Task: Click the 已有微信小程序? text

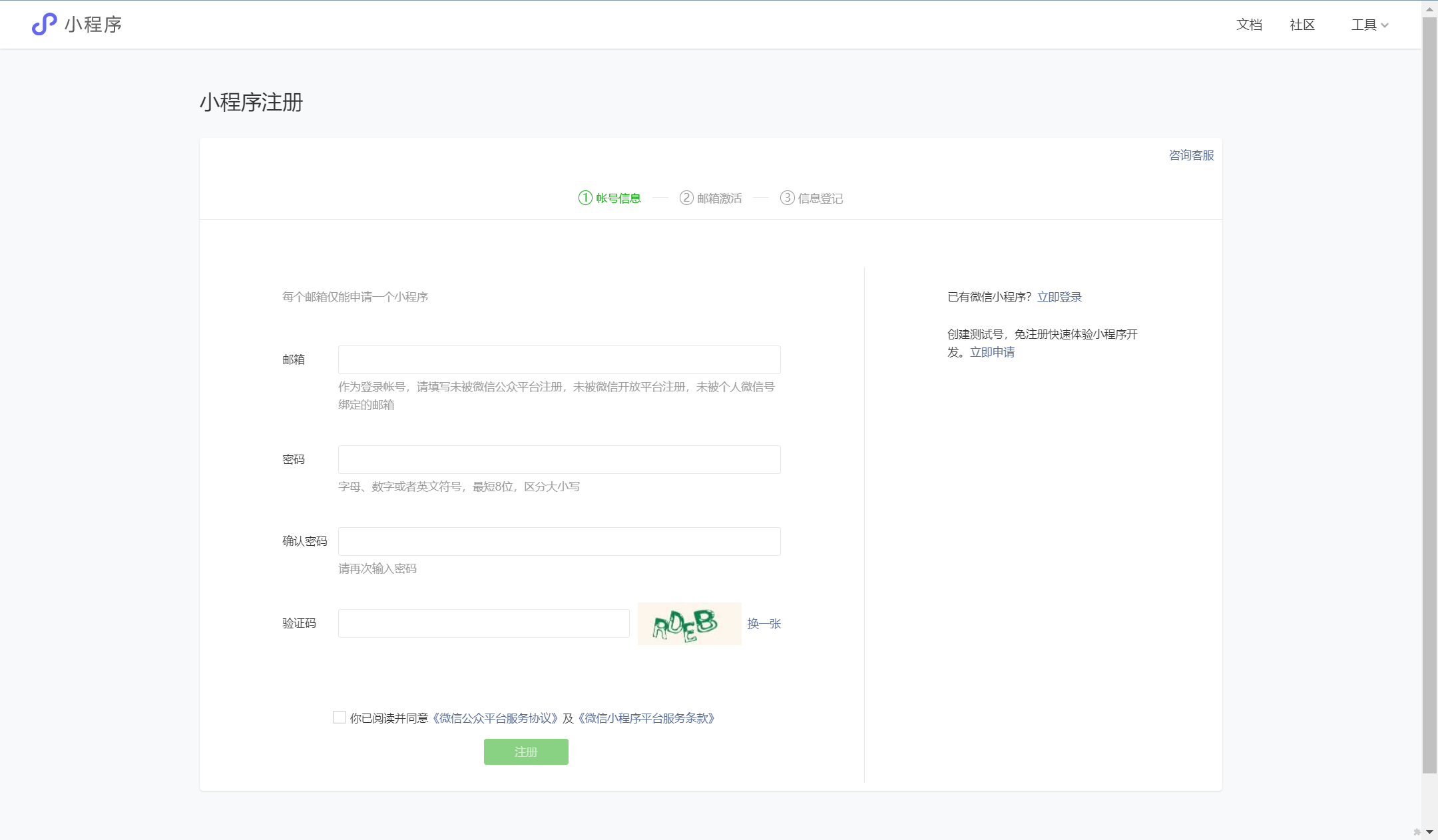Action: click(x=989, y=297)
